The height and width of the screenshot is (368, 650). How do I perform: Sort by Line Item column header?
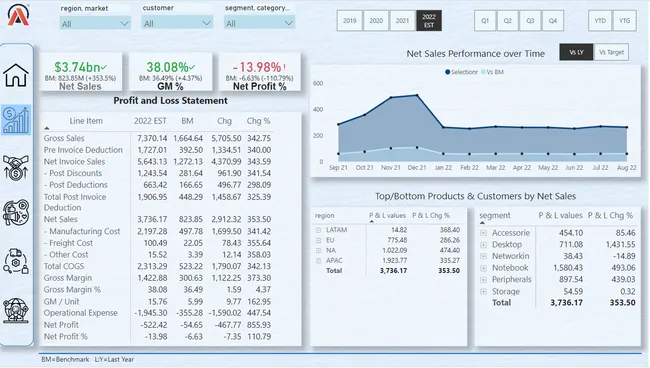(86, 121)
